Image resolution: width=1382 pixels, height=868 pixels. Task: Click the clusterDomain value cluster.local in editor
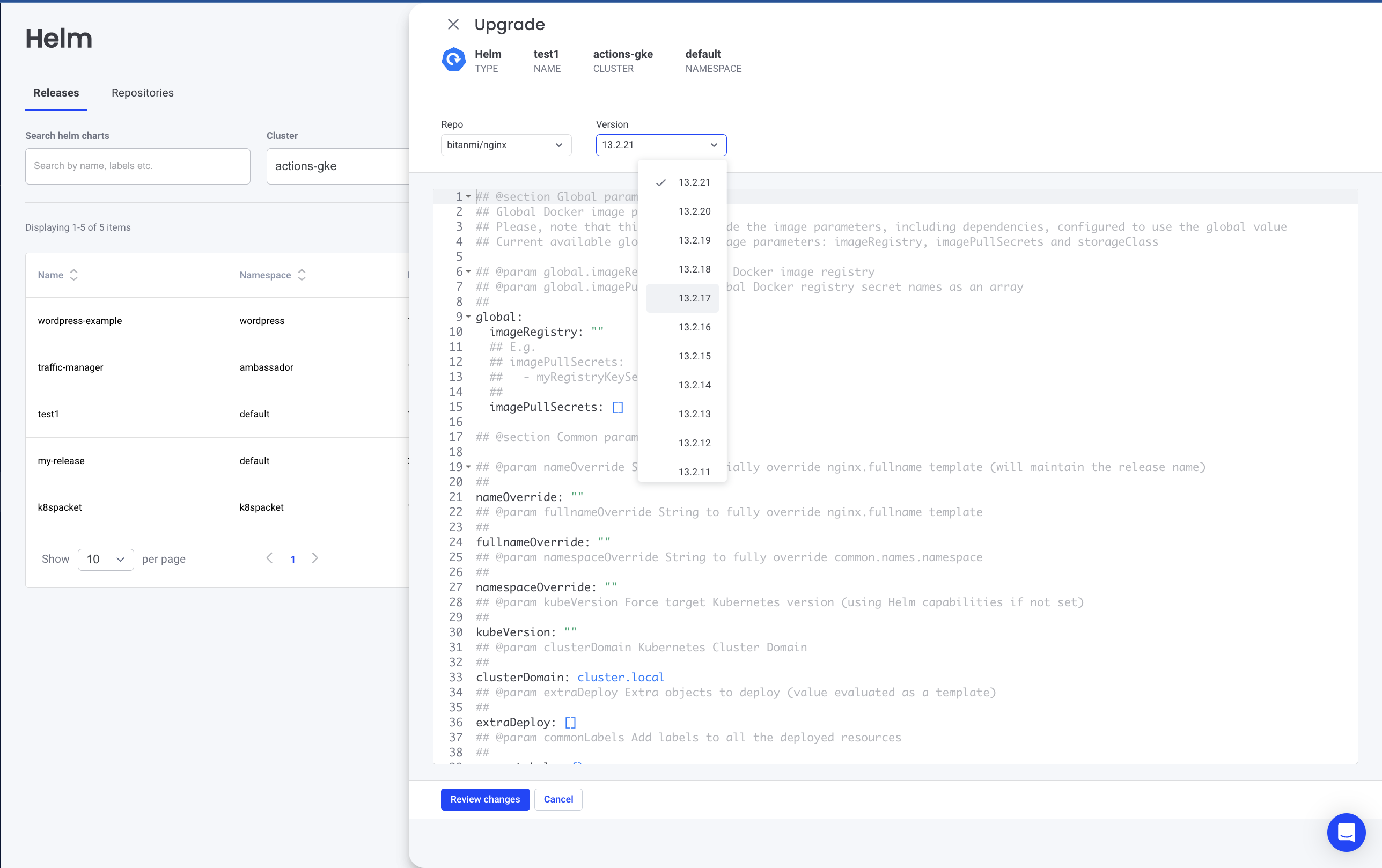620,678
